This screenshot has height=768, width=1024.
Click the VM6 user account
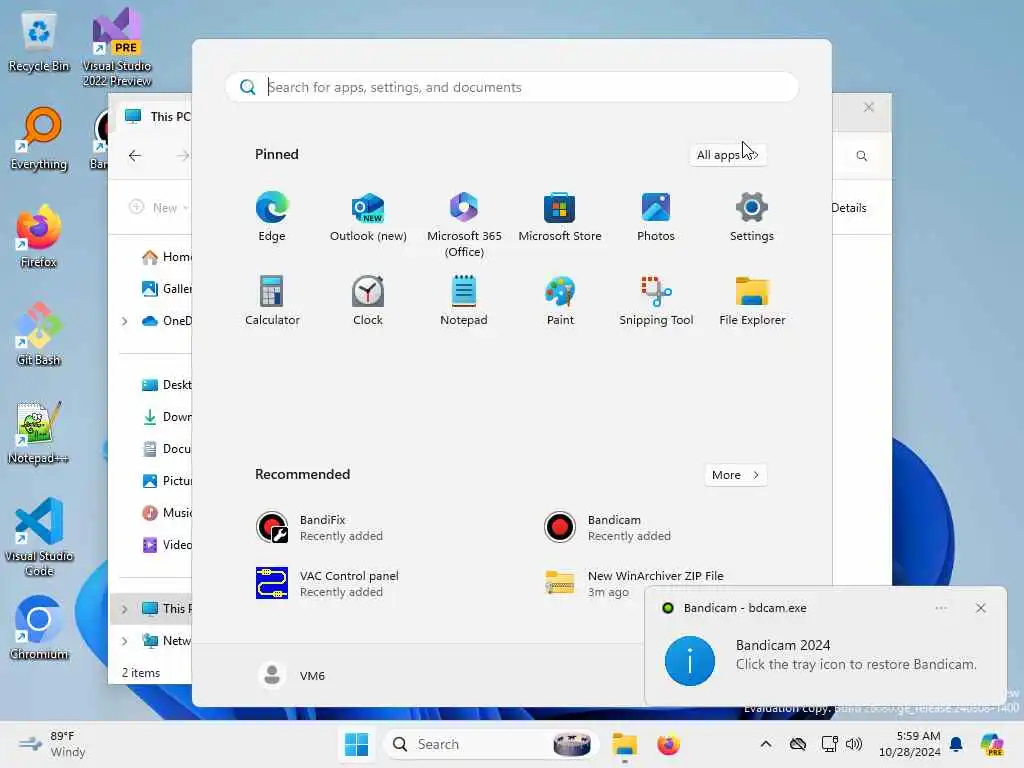(x=292, y=675)
